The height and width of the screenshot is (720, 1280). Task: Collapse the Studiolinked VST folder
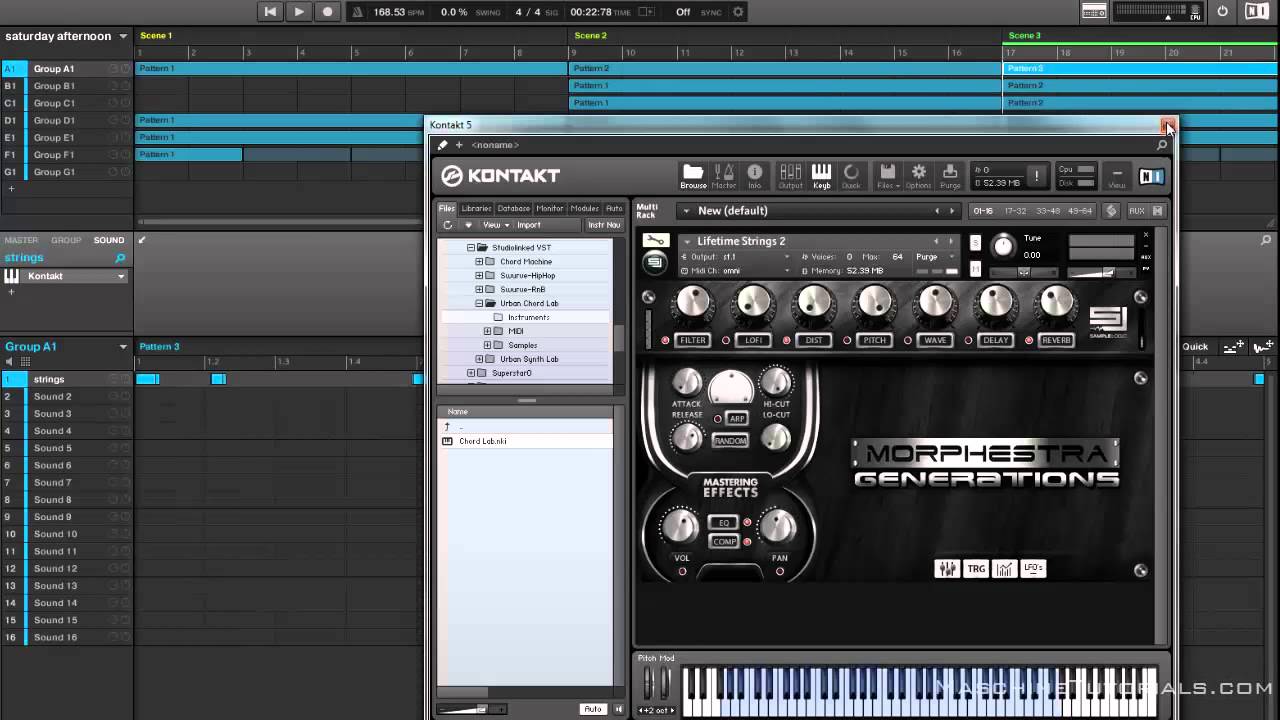pos(471,247)
